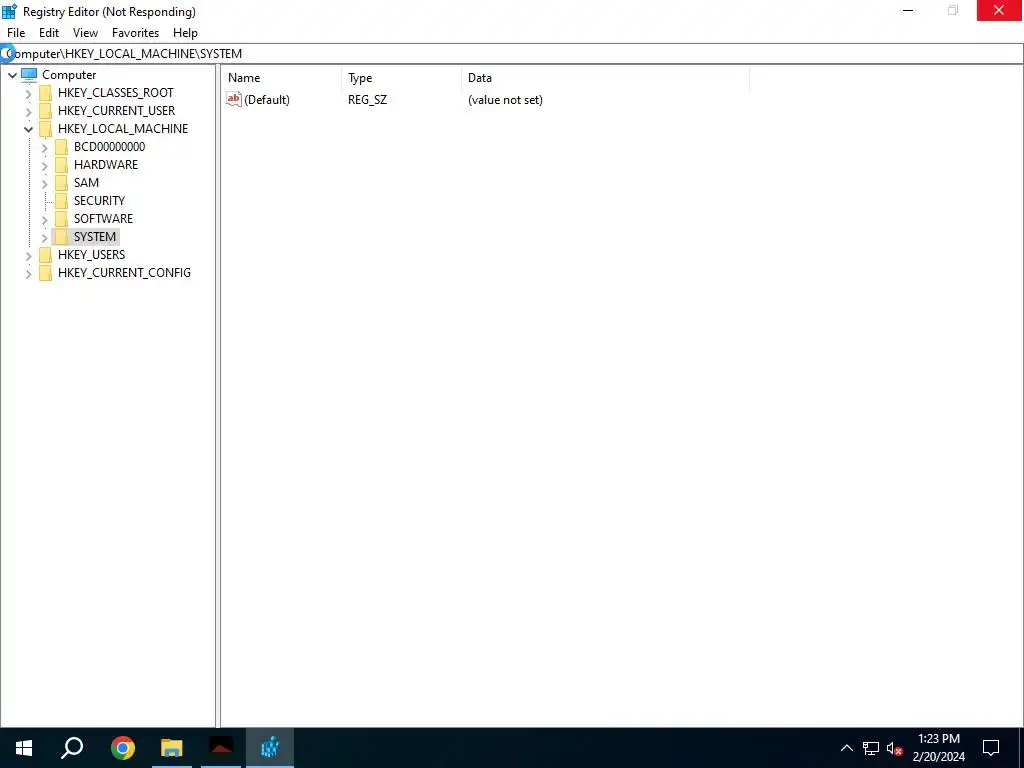Show hidden system tray icons
Viewport: 1024px width, 768px height.
tap(846, 748)
